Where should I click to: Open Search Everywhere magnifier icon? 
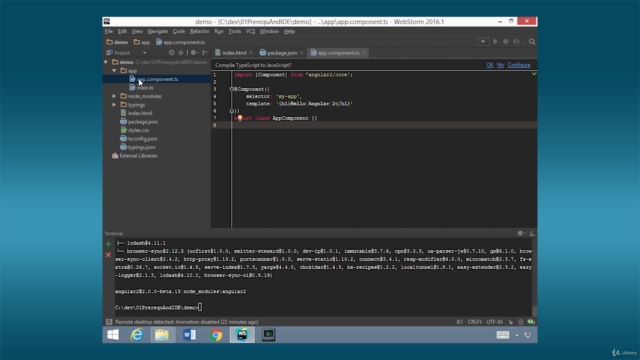[532, 42]
